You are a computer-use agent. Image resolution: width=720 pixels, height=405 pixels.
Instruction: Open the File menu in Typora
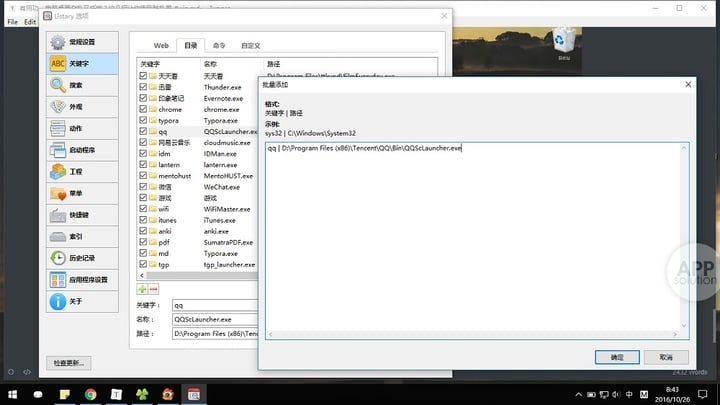pyautogui.click(x=12, y=22)
